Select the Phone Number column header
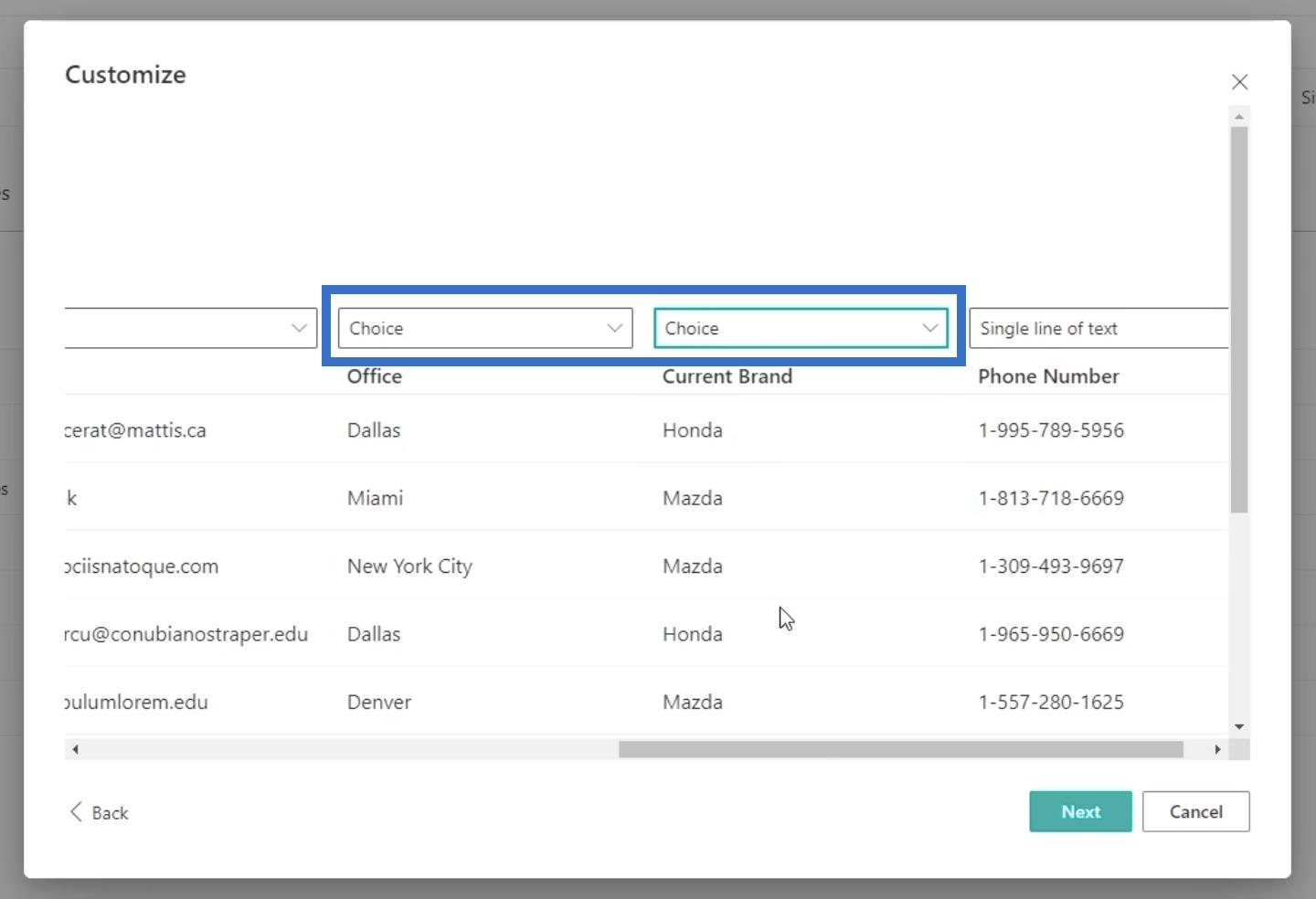Viewport: 1316px width, 899px height. [1048, 376]
